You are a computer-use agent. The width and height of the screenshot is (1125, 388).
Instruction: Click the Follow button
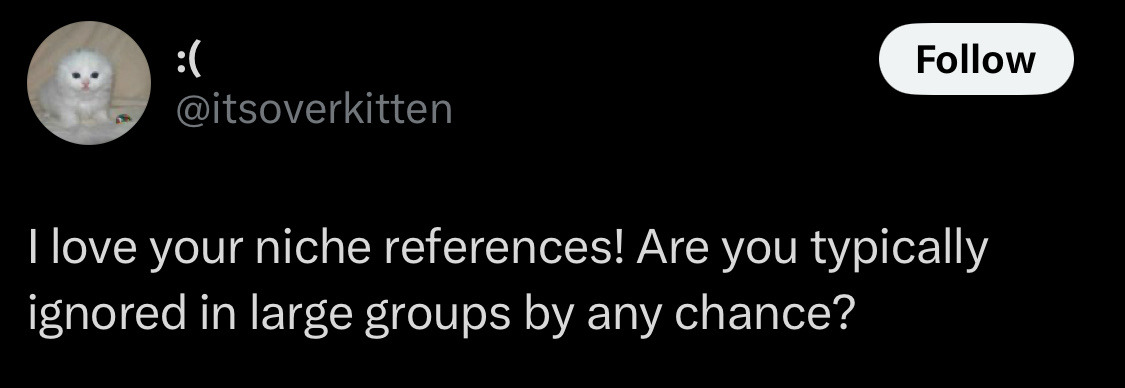[x=976, y=59]
